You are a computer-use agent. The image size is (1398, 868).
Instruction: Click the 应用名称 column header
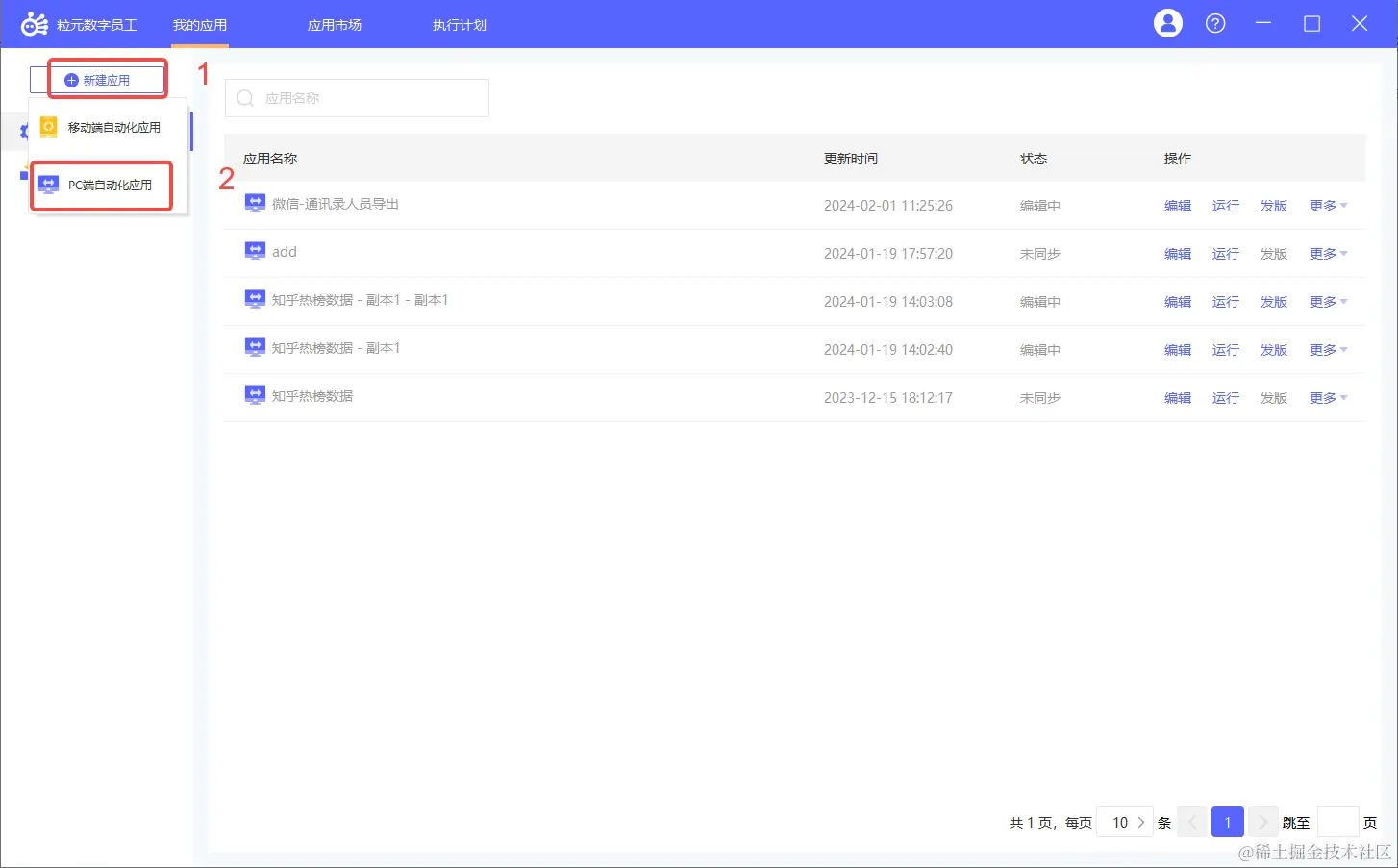tap(270, 159)
